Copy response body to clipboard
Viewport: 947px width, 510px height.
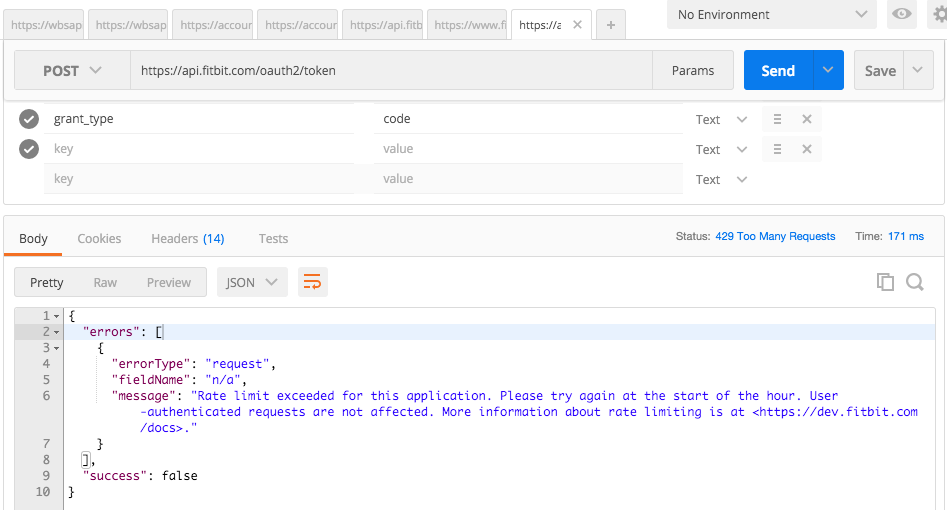[x=885, y=282]
